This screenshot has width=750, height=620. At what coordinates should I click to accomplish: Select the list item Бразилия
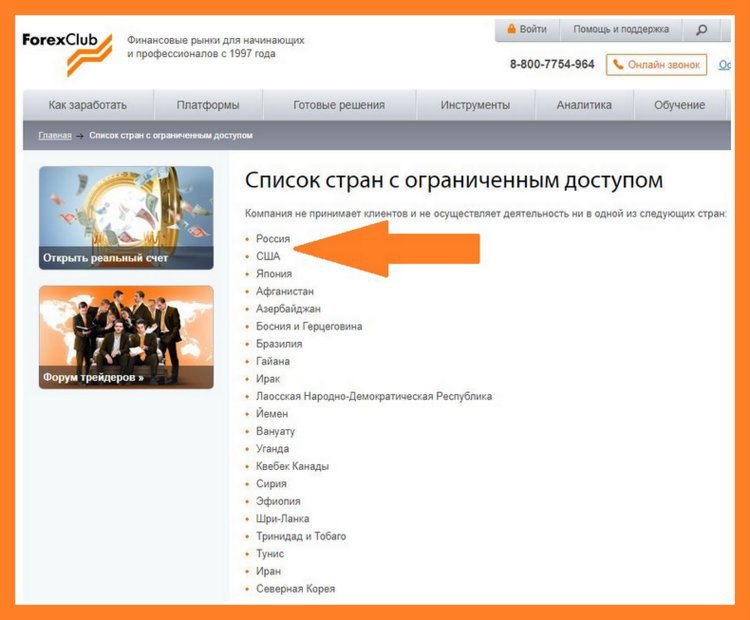[279, 344]
